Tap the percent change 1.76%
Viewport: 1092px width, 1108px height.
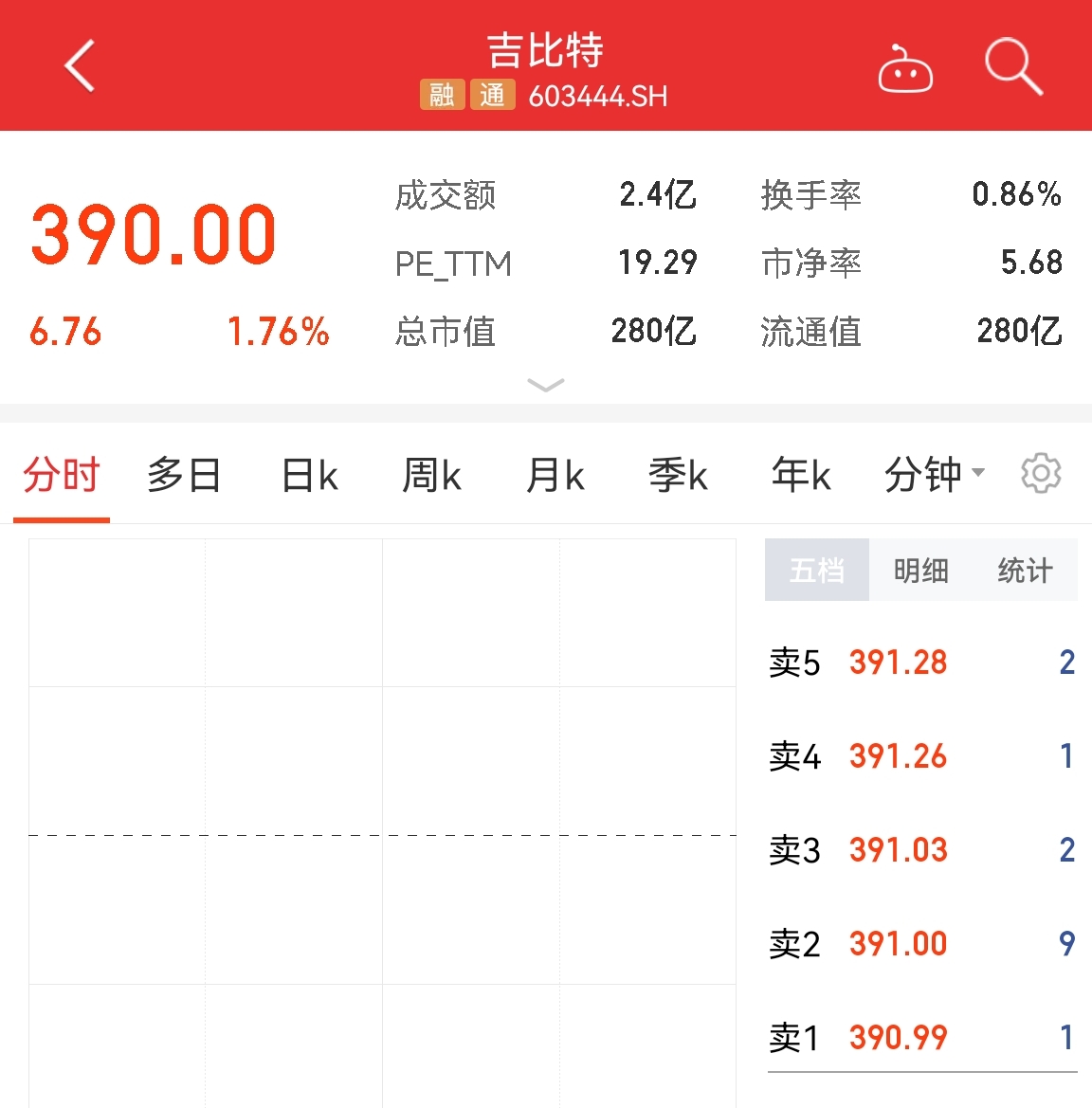[x=278, y=332]
